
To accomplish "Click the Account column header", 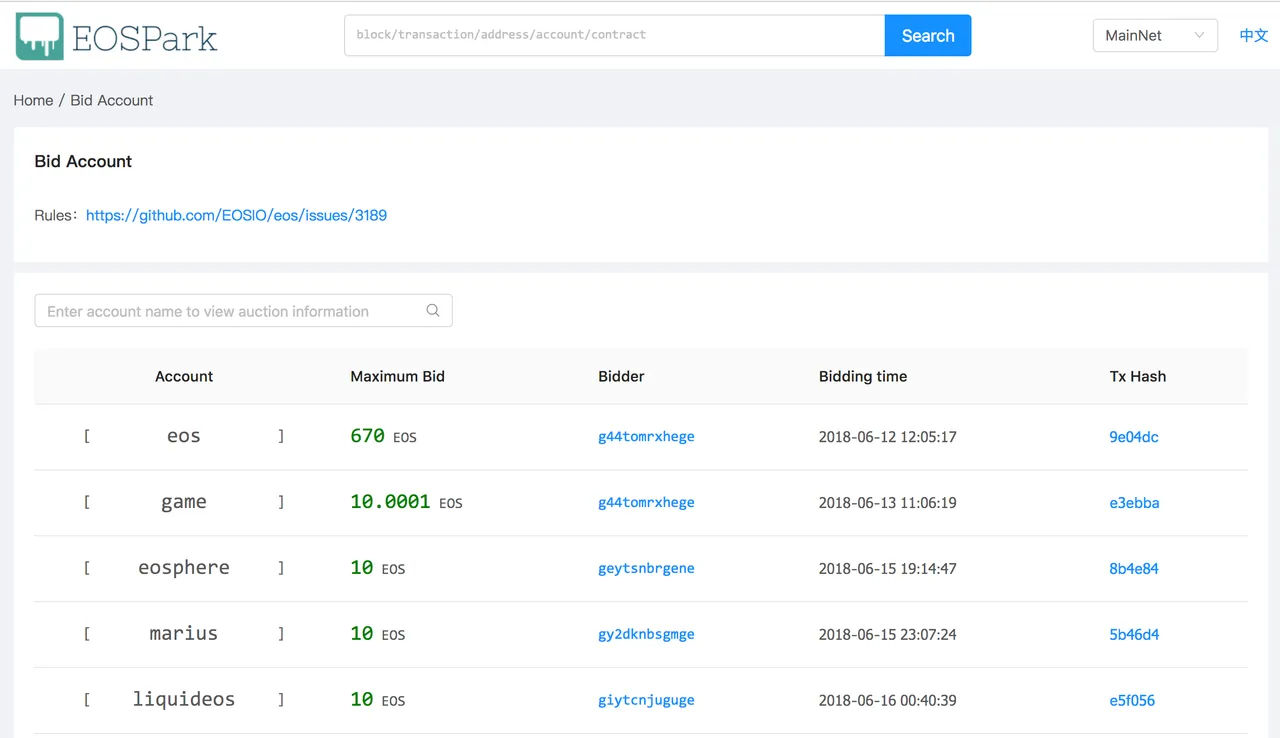I will [184, 377].
